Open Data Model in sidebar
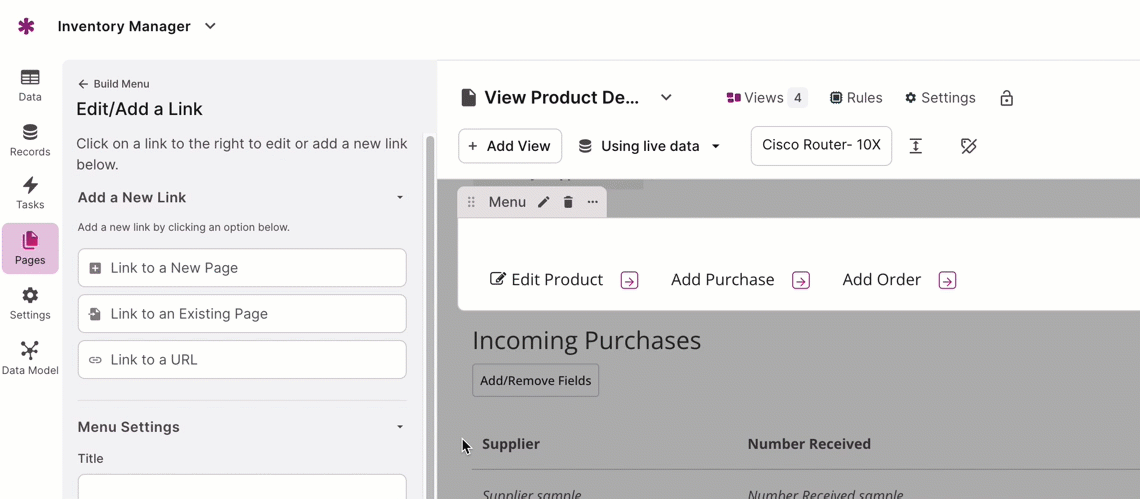The width and height of the screenshot is (1140, 499). (30, 358)
